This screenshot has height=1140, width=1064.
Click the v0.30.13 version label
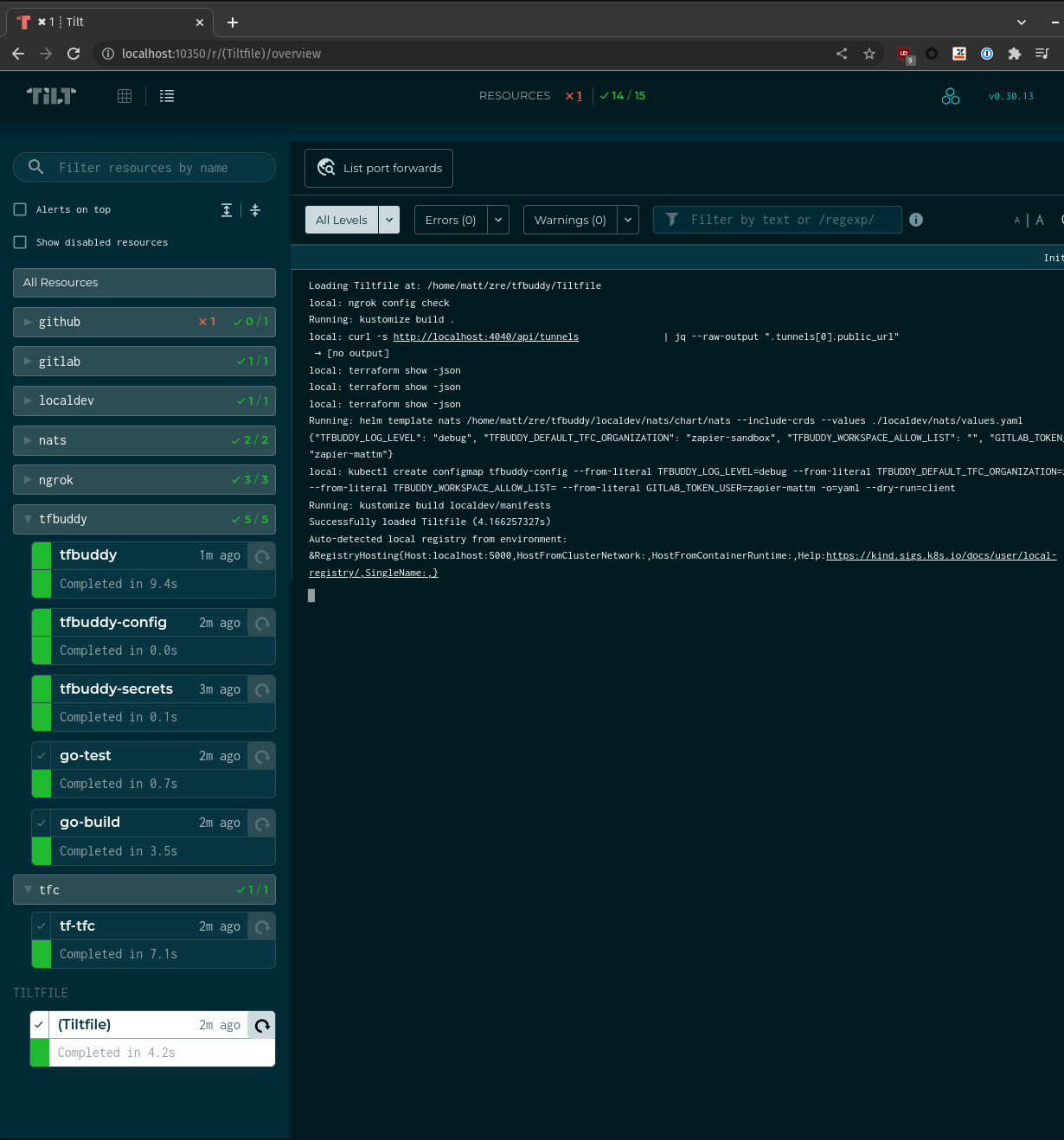[x=1011, y=97]
